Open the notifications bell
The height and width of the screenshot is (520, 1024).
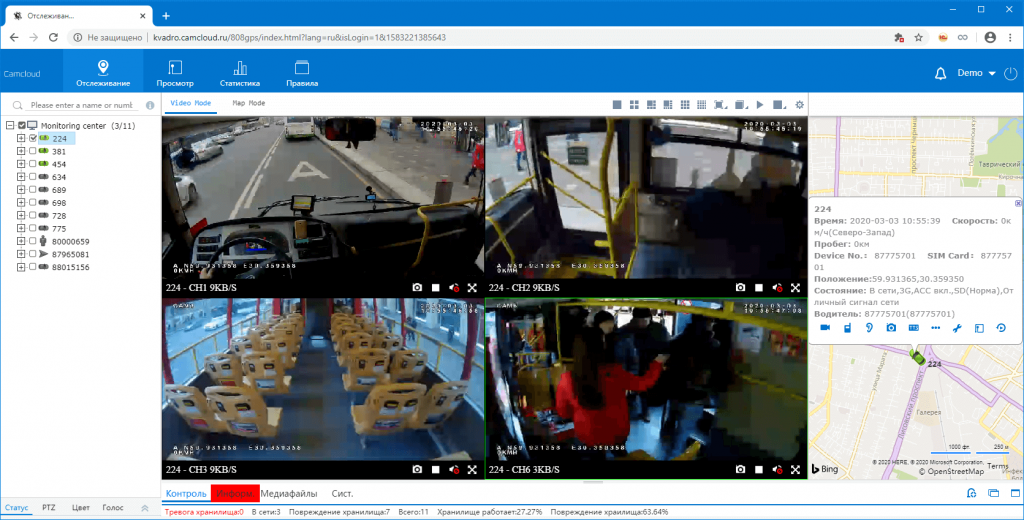[x=940, y=73]
